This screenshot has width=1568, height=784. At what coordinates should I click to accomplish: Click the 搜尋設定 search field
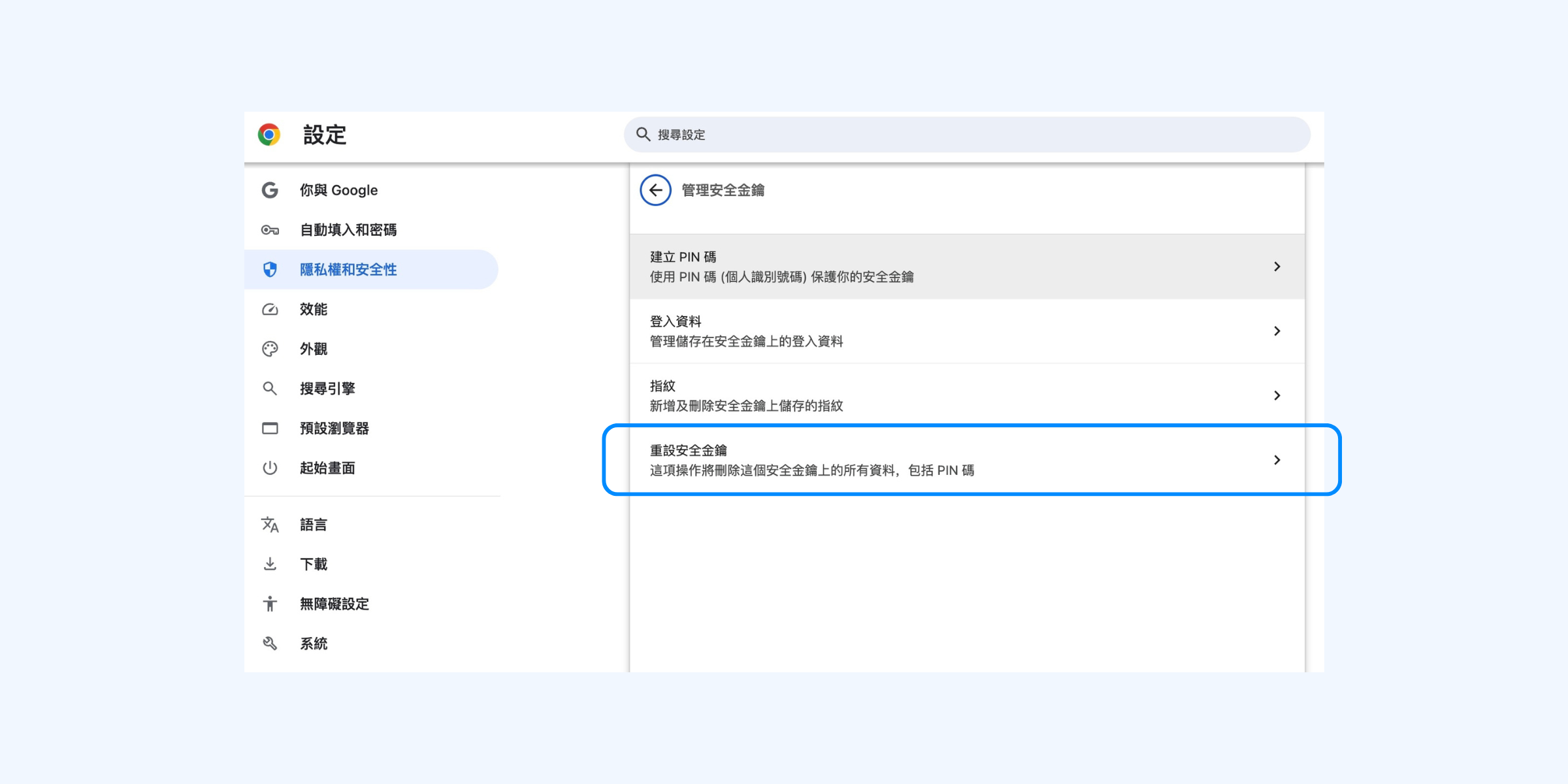point(967,135)
